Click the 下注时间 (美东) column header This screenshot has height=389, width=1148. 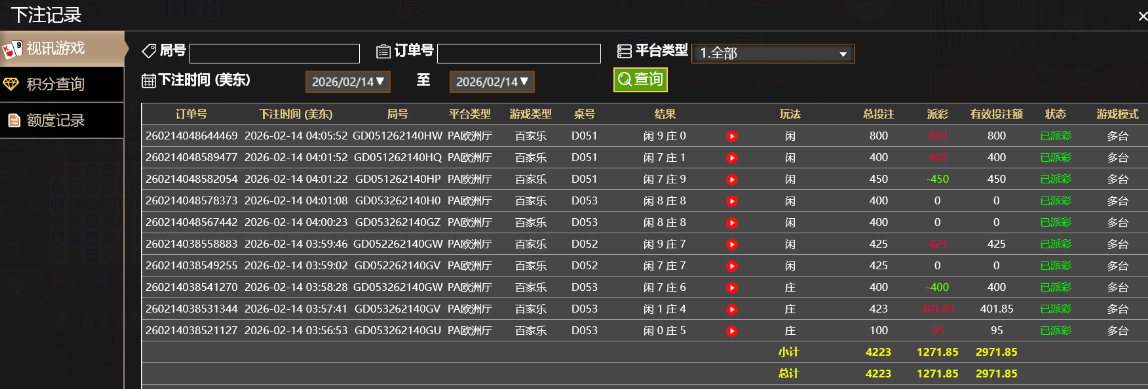[x=296, y=114]
